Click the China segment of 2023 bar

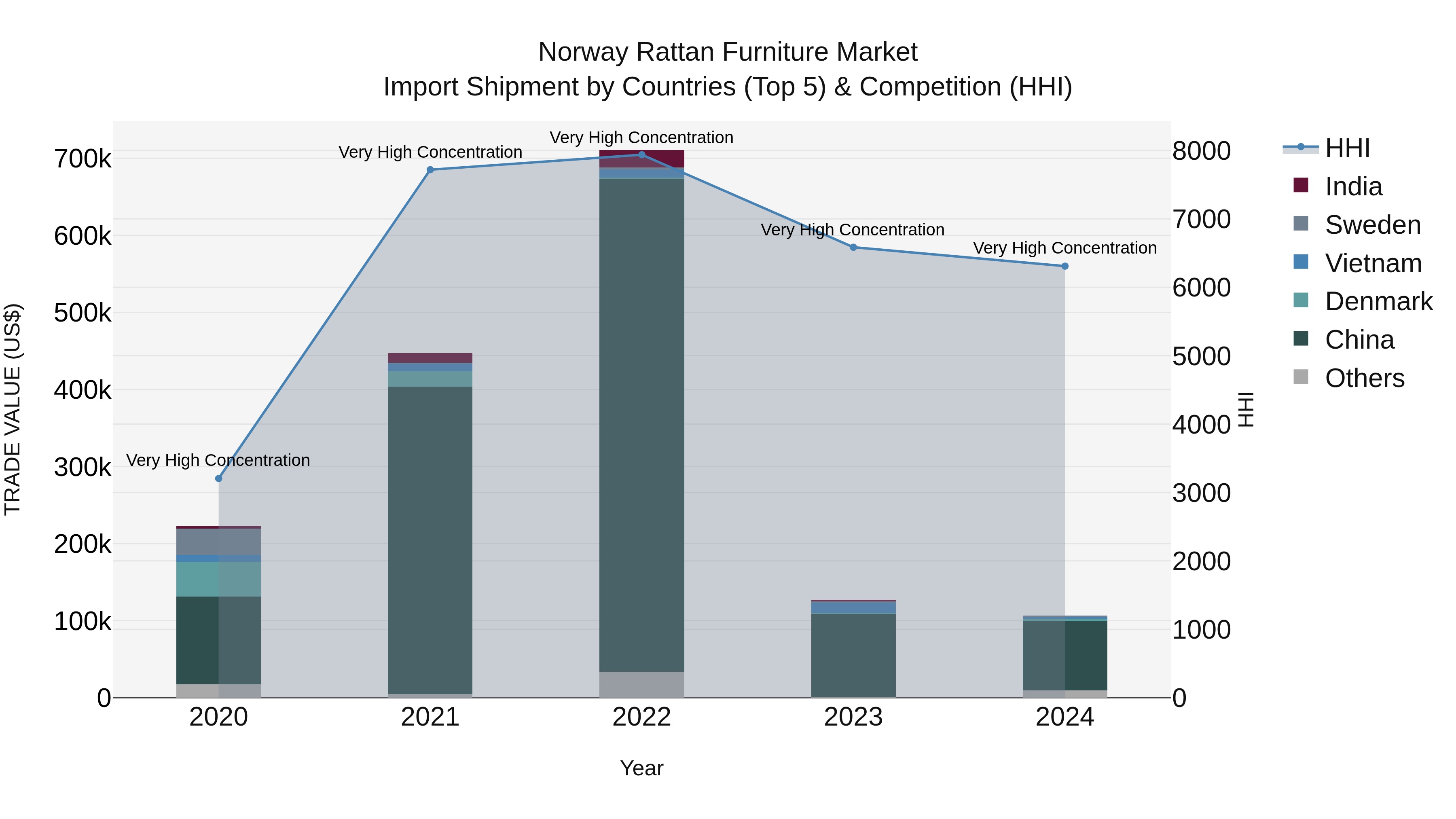[x=853, y=655]
